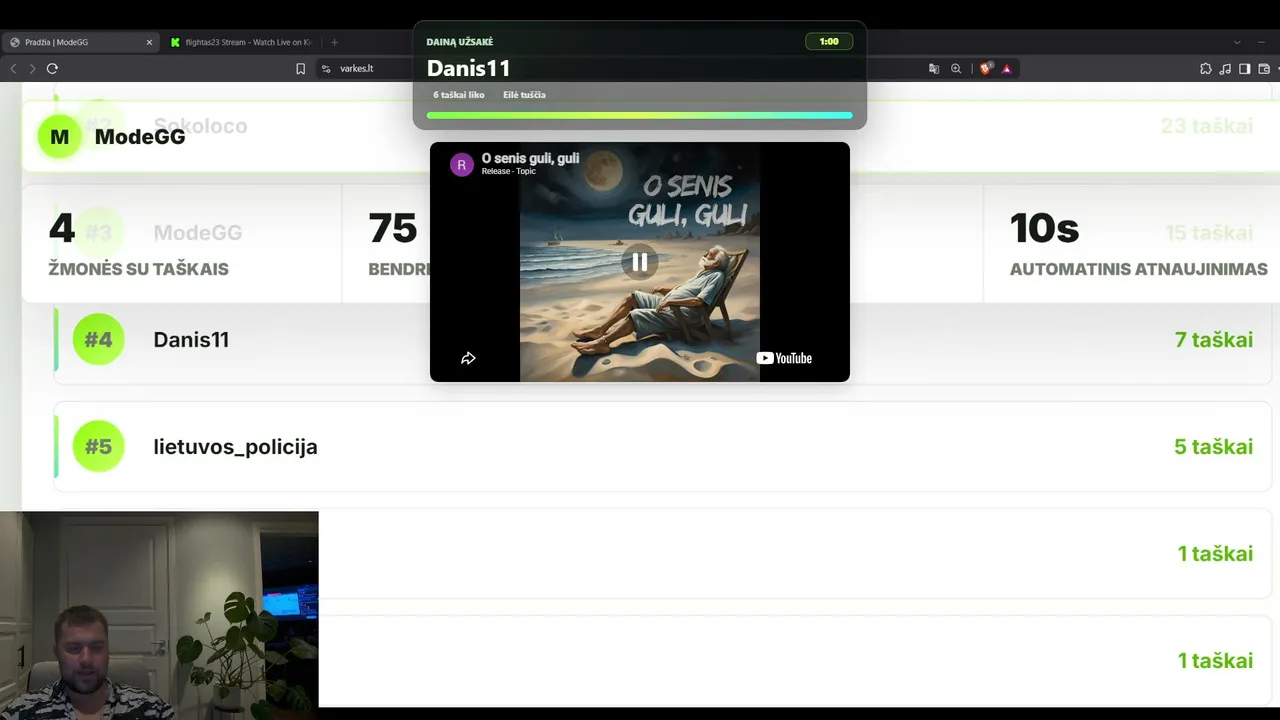Go back with the browser back arrow
This screenshot has width=1280, height=720.
(x=13, y=68)
